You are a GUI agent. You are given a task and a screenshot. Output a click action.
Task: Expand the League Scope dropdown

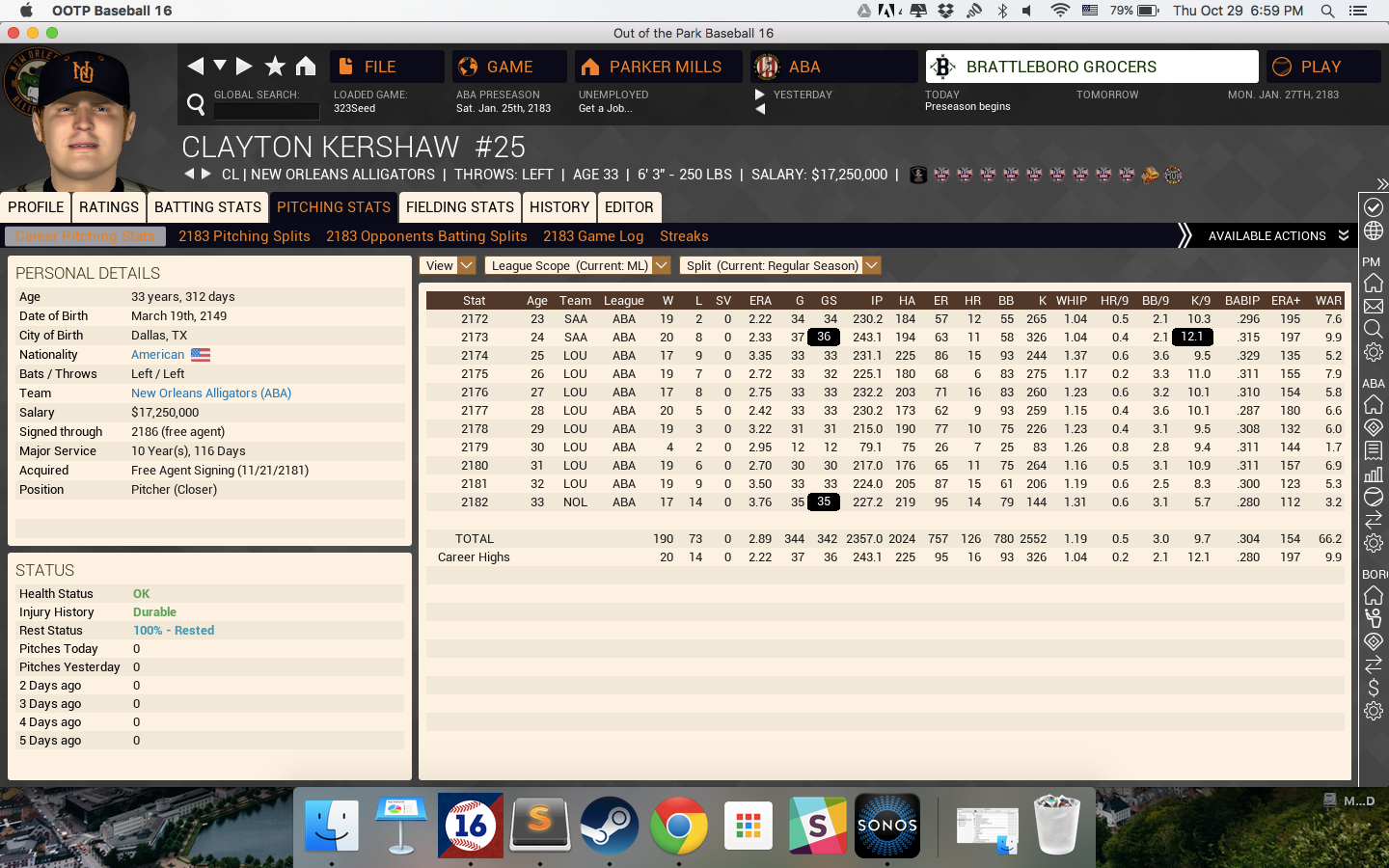coord(577,265)
